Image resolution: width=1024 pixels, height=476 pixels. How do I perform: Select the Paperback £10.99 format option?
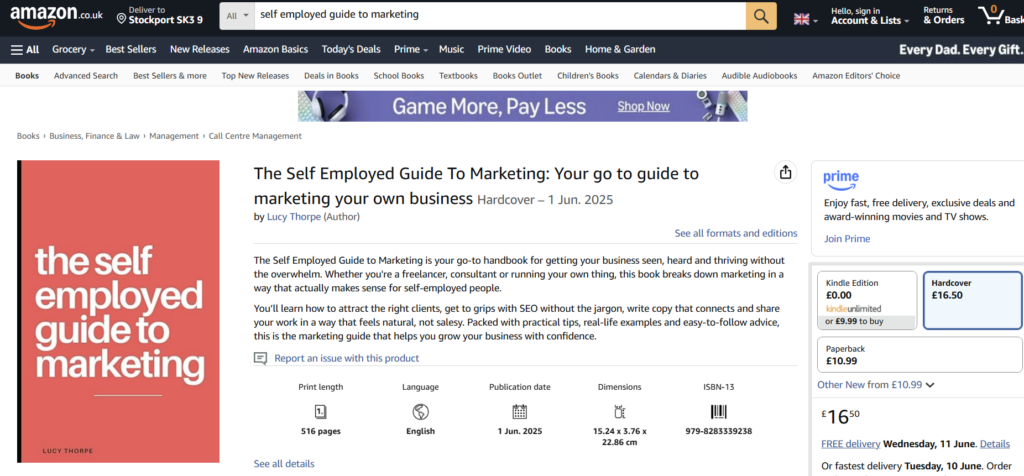(920, 355)
